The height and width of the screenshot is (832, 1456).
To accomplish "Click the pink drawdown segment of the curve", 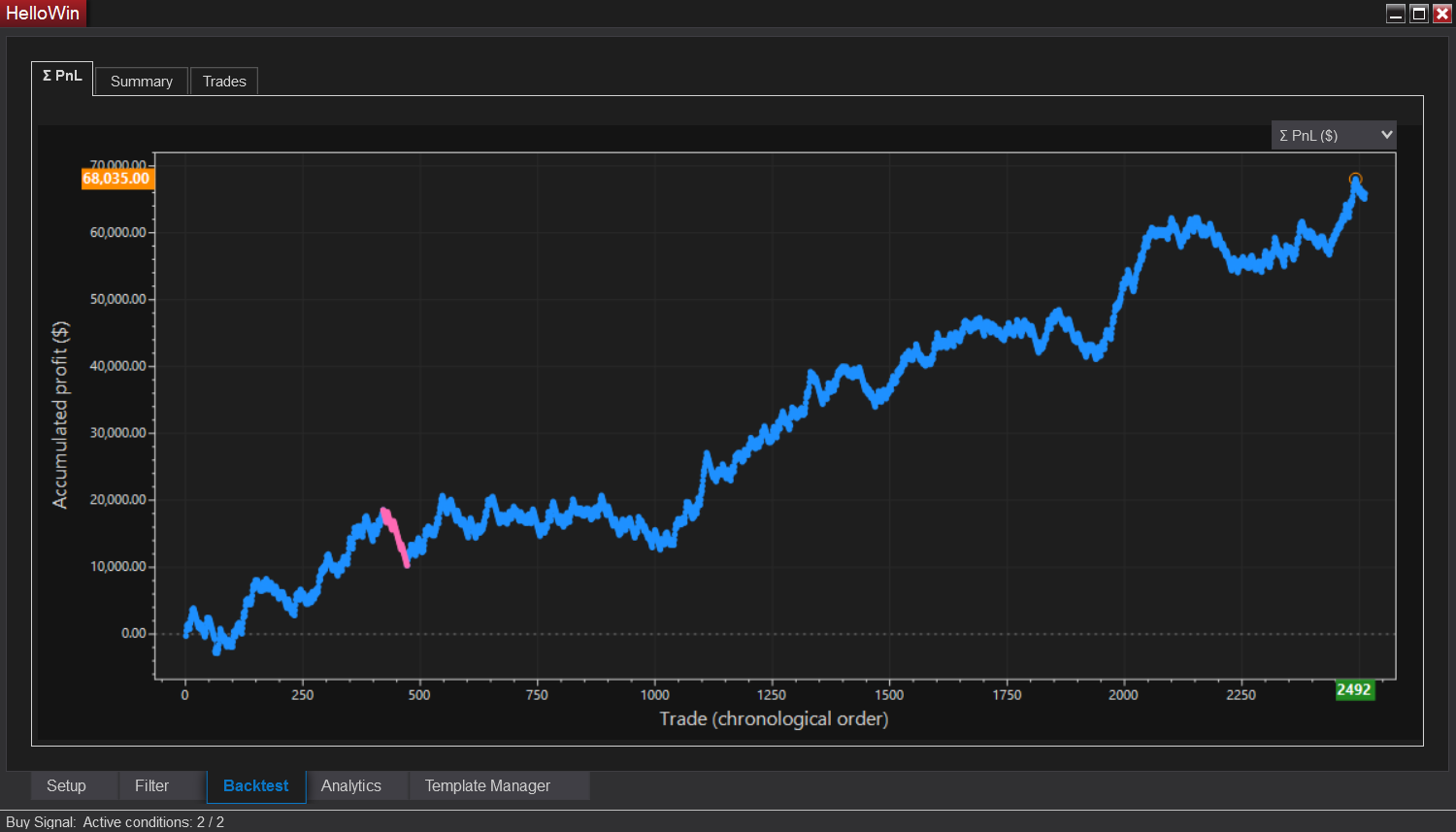I will click(396, 536).
